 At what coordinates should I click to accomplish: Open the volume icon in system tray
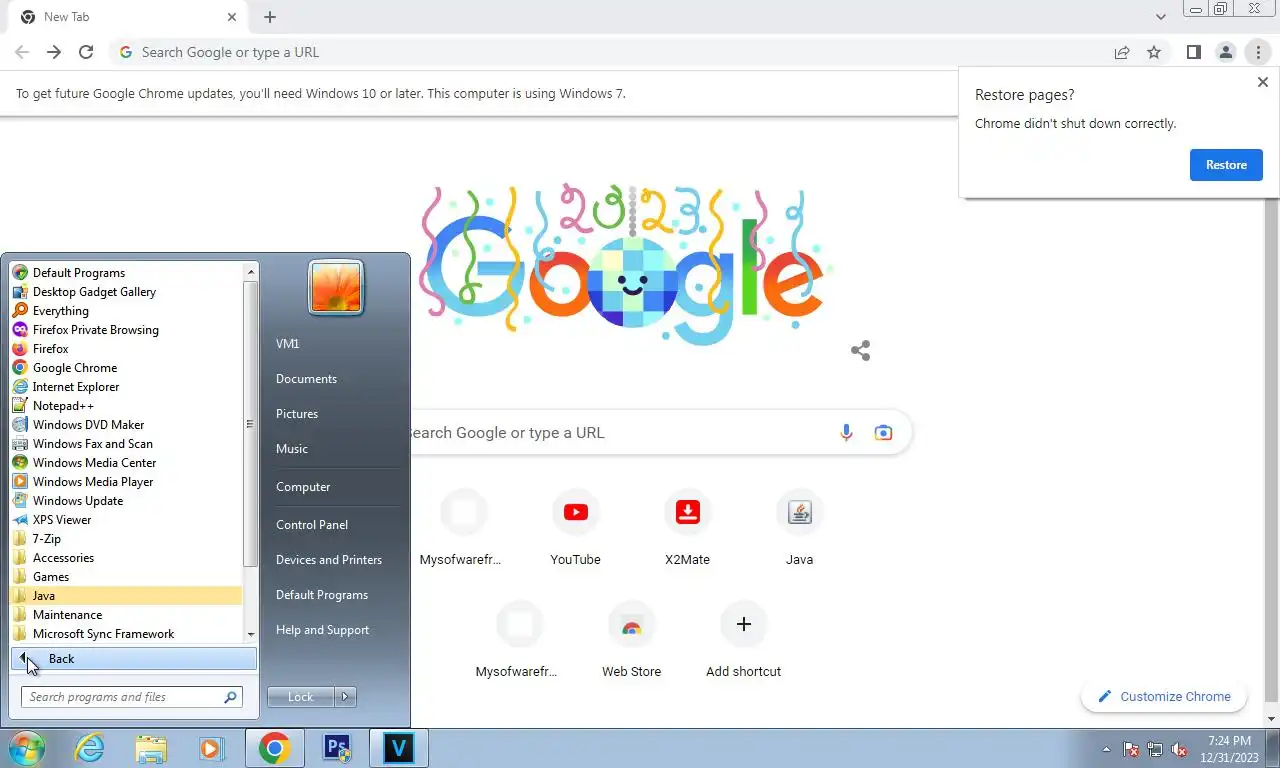1180,749
